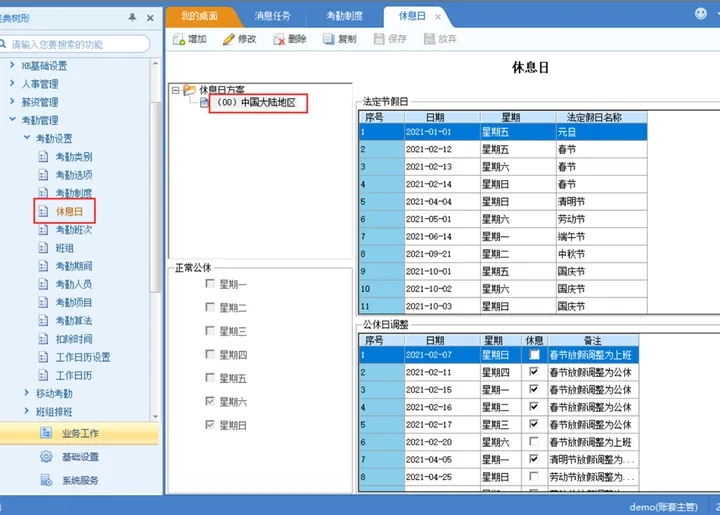Viewport: 720px width, 515px height.
Task: Uncheck the 星期日 checkbox
Action: [210, 425]
